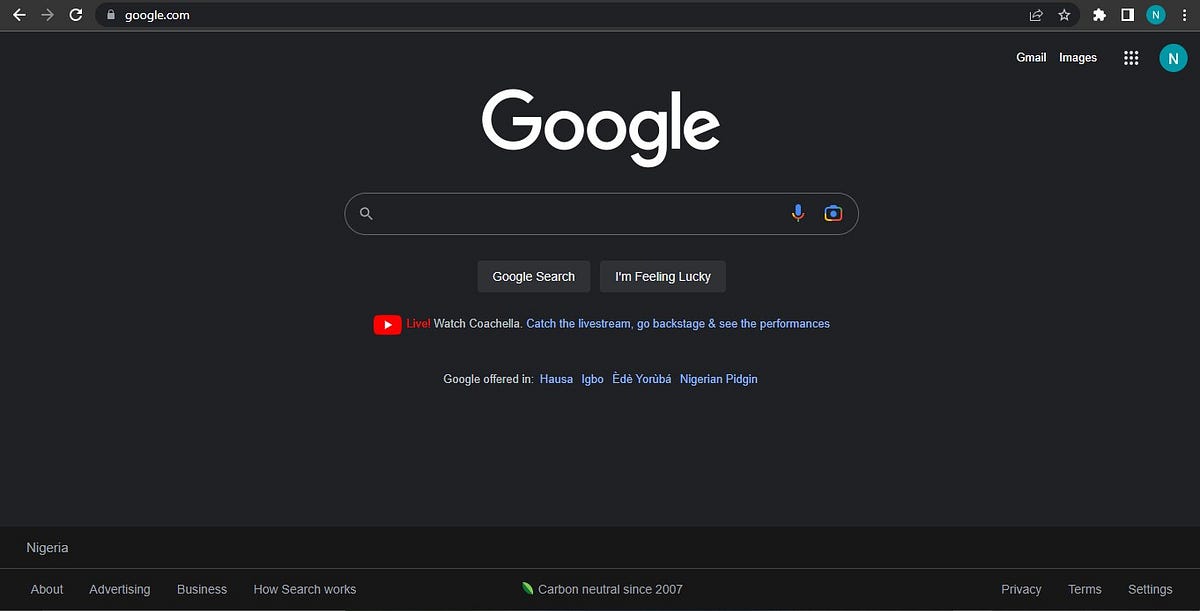The image size is (1200, 611).
Task: Open the Coachella livestream link
Action: pos(677,324)
